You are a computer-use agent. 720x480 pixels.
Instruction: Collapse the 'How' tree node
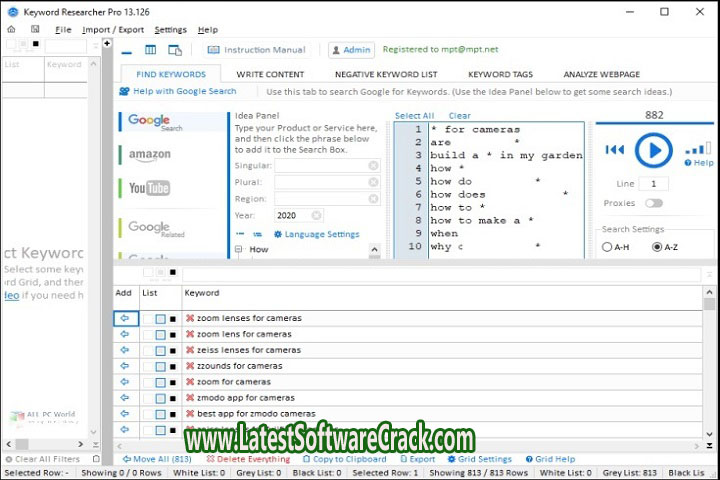239,250
